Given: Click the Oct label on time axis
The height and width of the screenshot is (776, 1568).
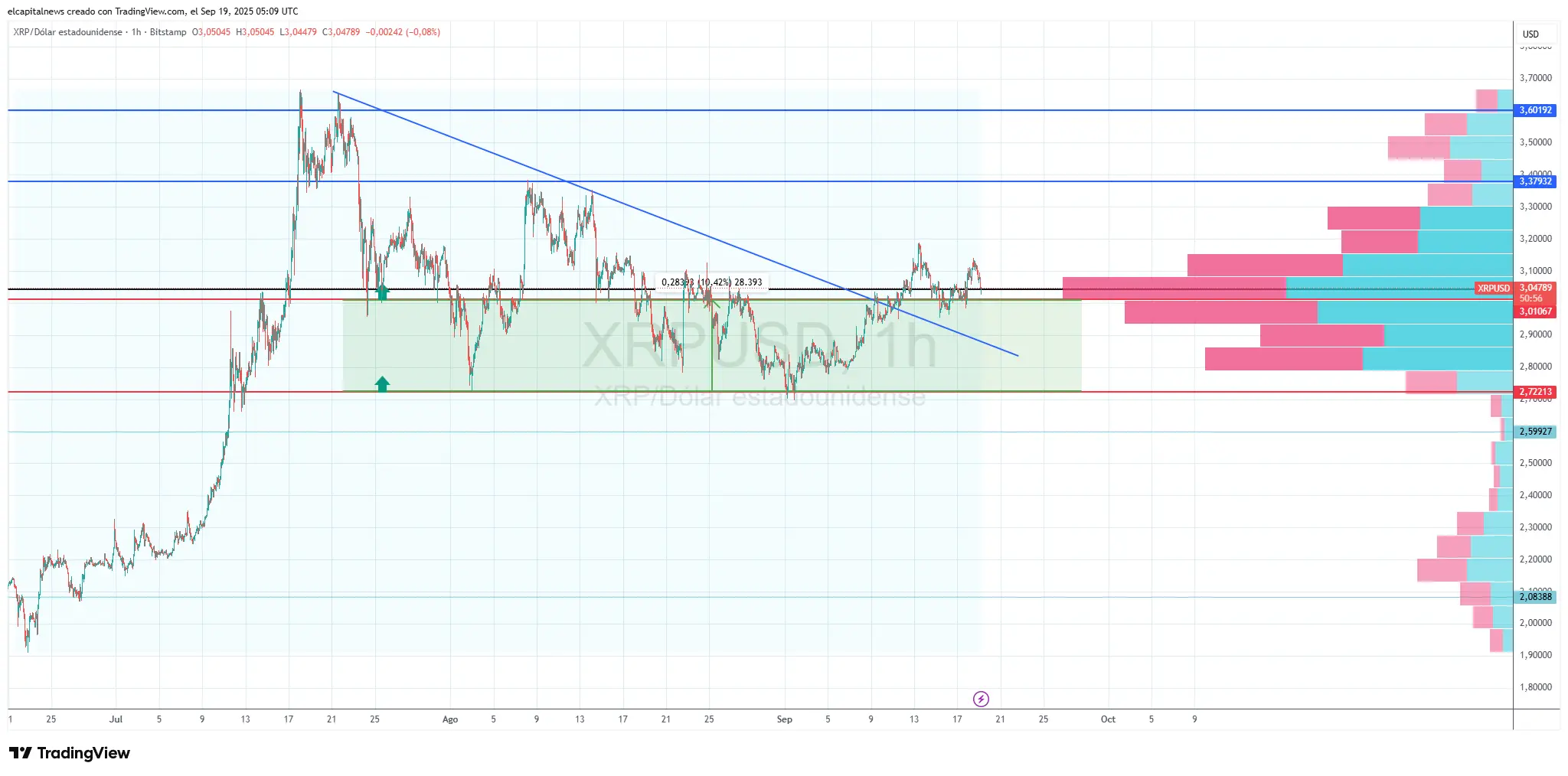Looking at the screenshot, I should (1107, 719).
